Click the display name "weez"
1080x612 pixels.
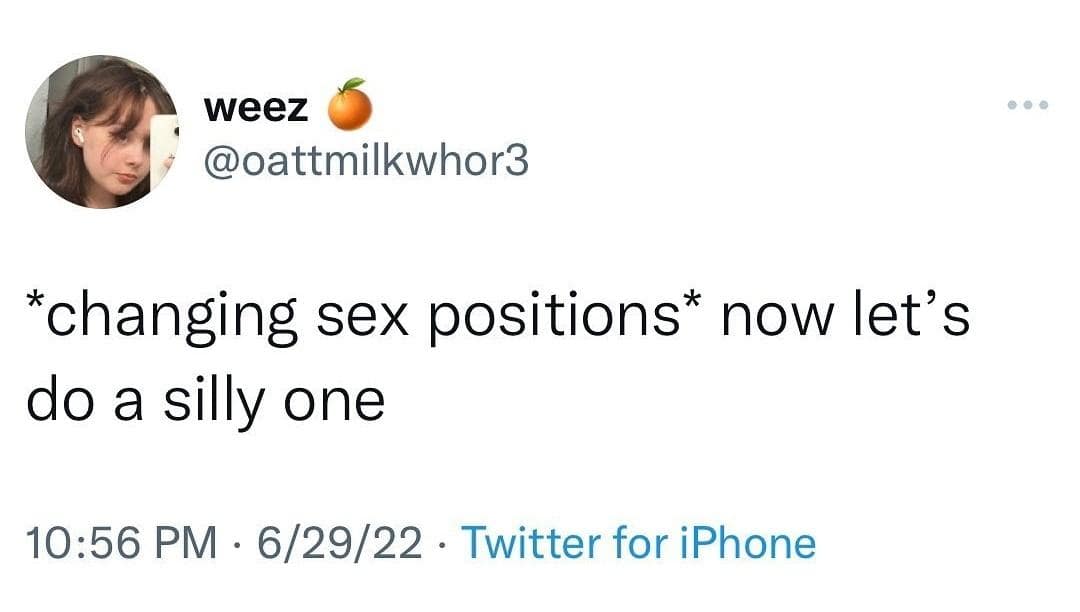click(x=256, y=108)
